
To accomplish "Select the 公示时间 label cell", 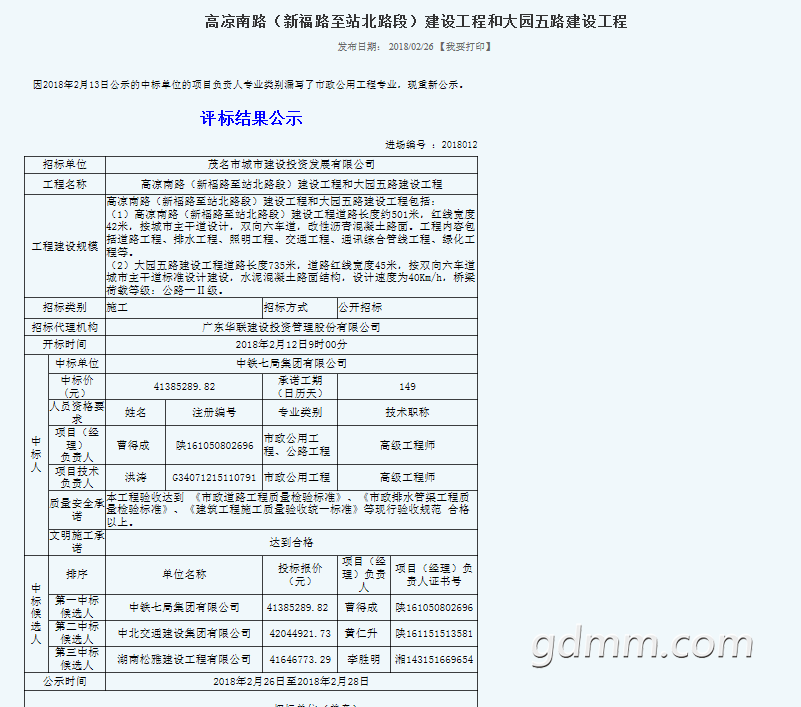I will [65, 681].
